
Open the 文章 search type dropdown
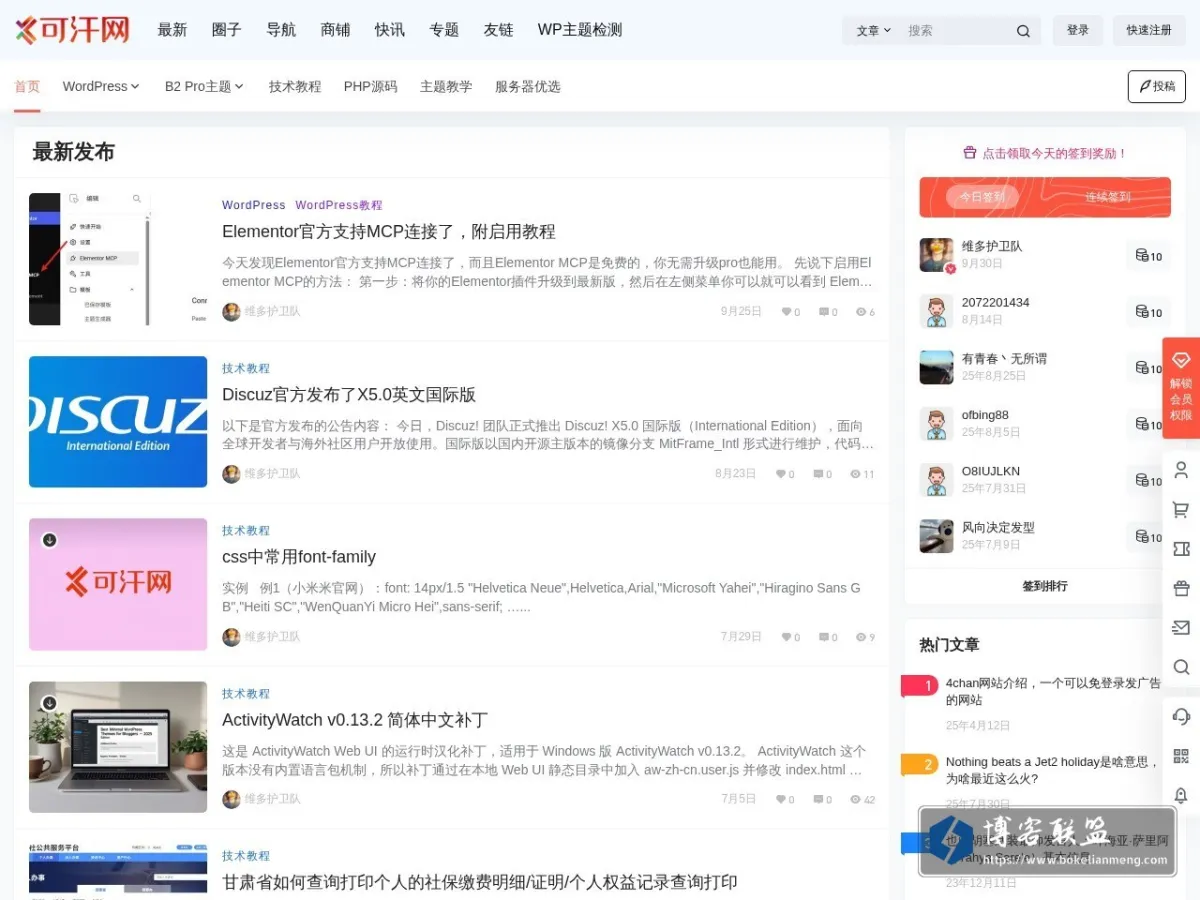873,31
